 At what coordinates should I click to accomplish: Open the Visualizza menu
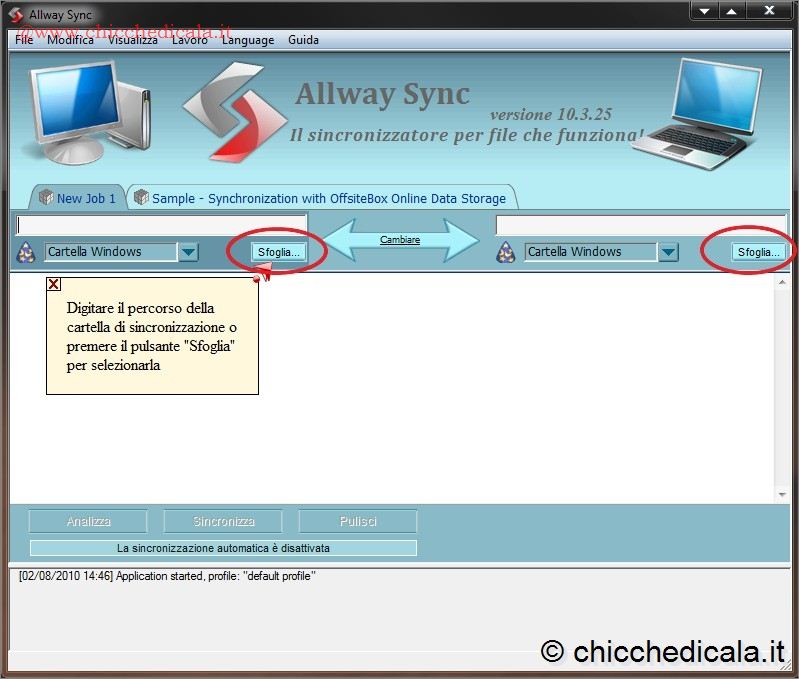(x=132, y=40)
